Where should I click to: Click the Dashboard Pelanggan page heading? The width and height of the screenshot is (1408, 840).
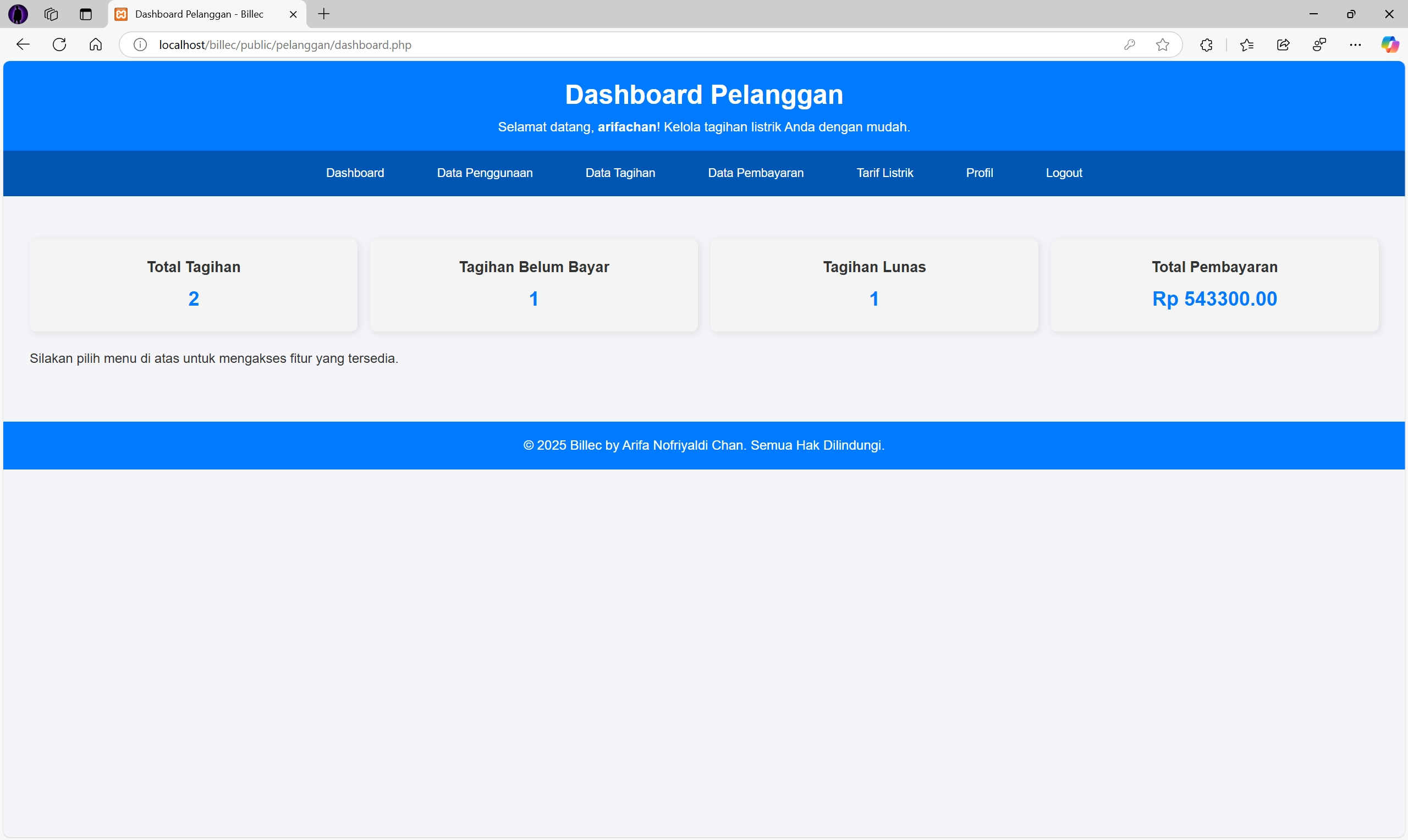point(703,95)
